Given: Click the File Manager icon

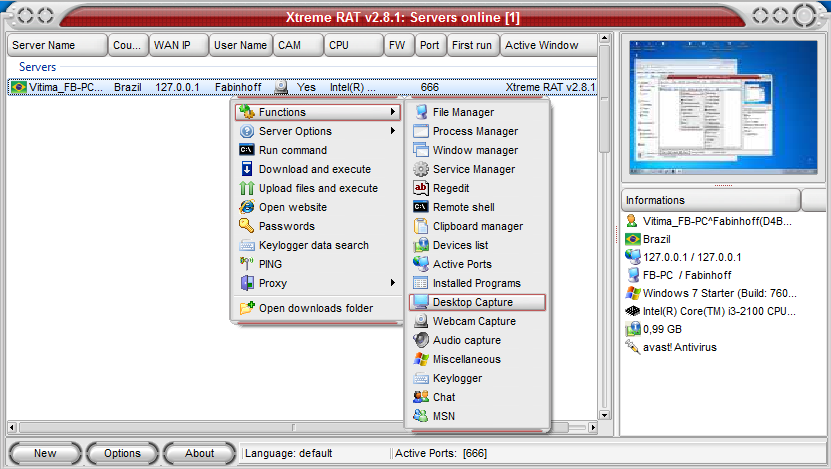Looking at the screenshot, I should (x=421, y=112).
